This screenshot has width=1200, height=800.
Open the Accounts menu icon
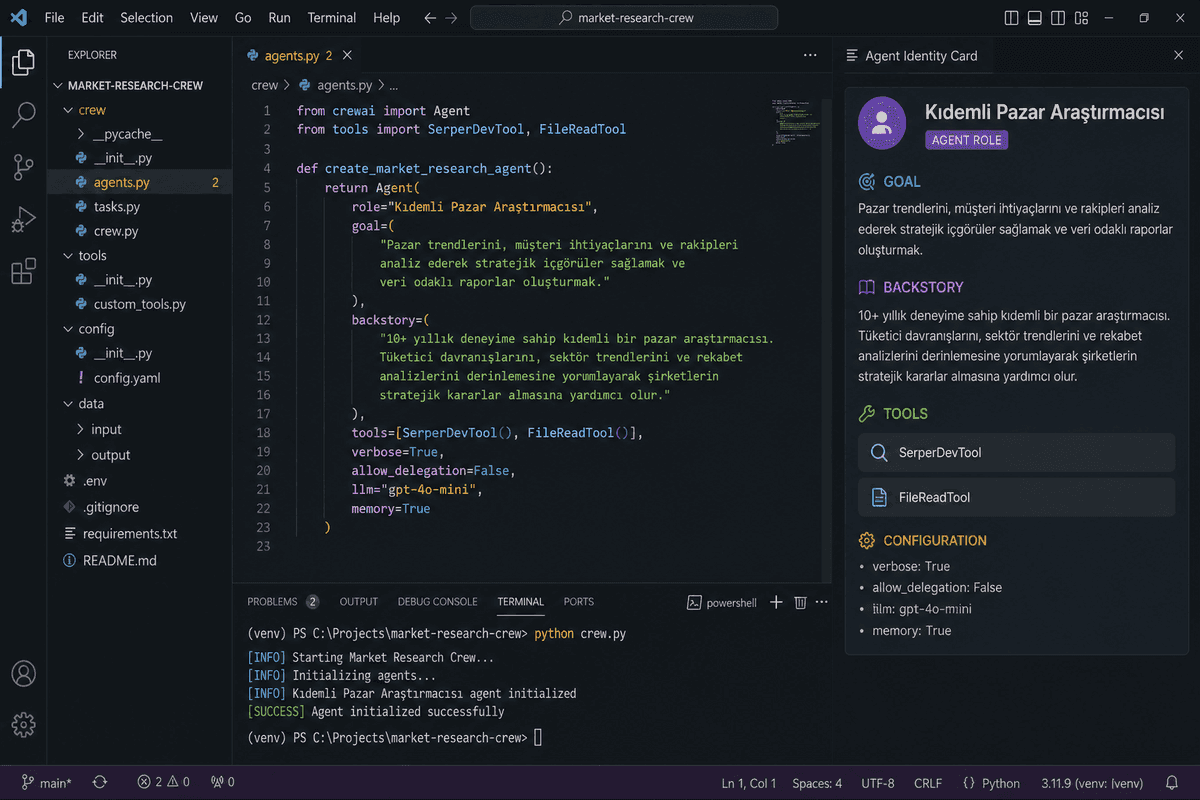[x=23, y=673]
